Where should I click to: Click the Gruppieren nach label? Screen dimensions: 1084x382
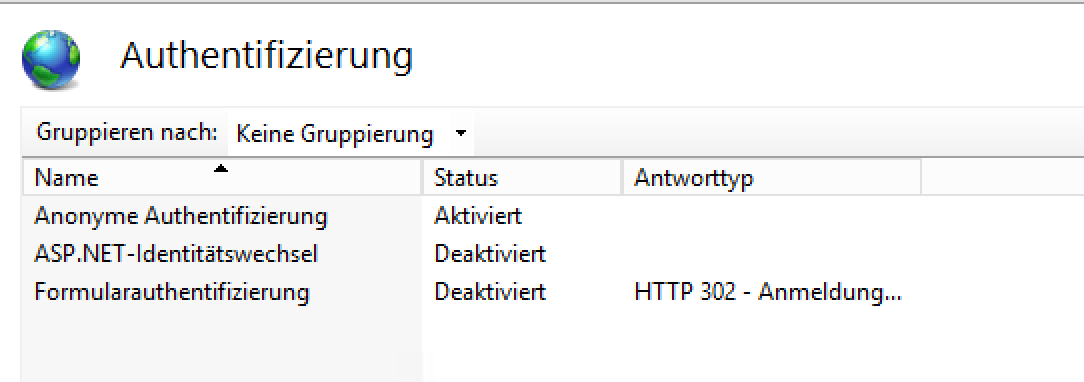(x=127, y=132)
